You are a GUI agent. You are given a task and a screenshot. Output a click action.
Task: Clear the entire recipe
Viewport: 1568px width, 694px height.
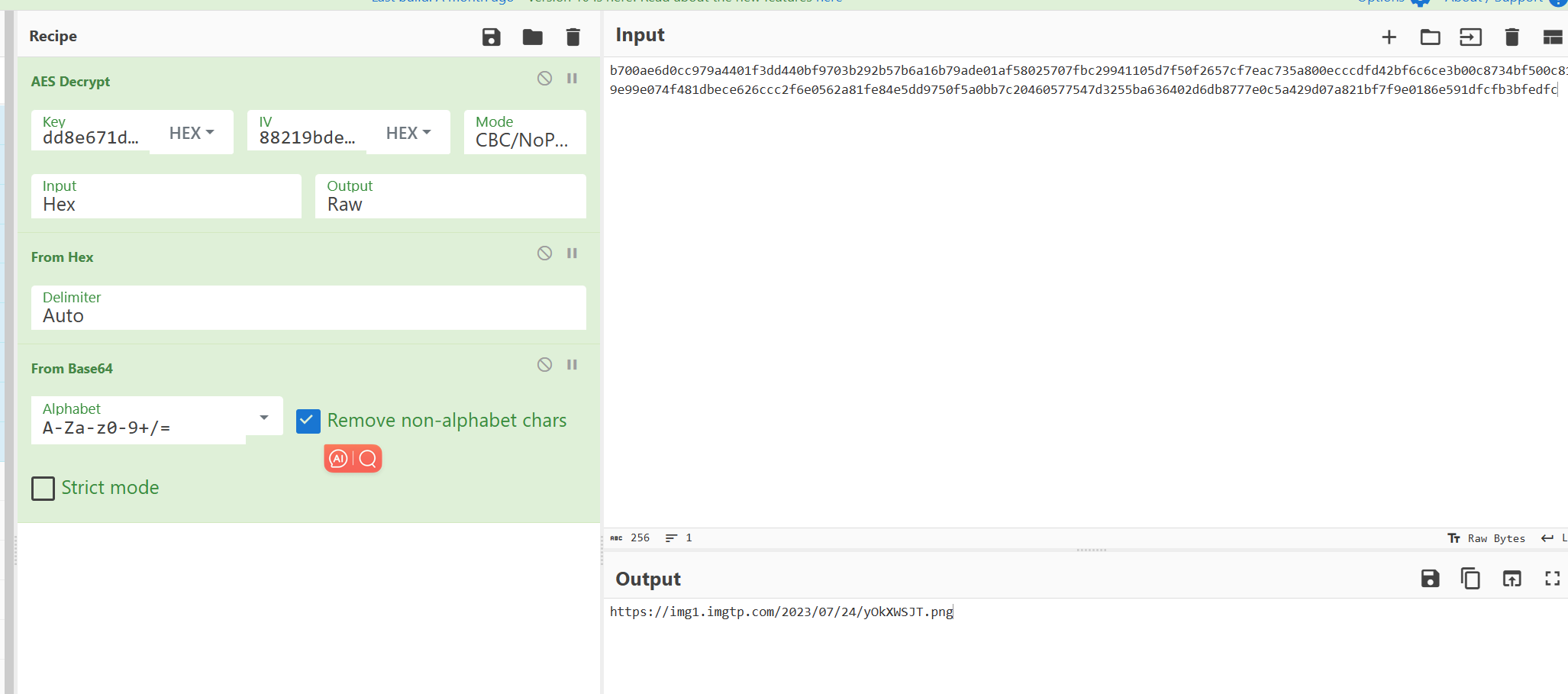(573, 37)
